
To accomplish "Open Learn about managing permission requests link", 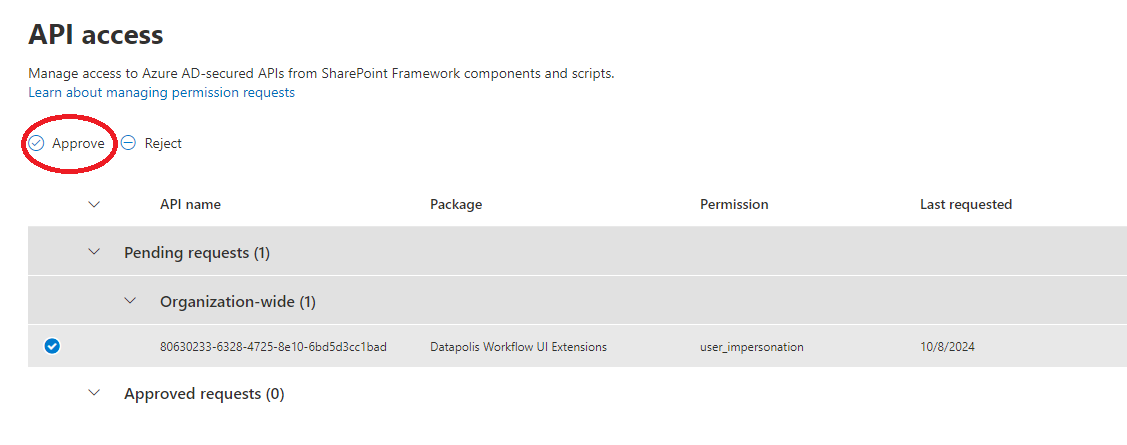I will tap(161, 92).
